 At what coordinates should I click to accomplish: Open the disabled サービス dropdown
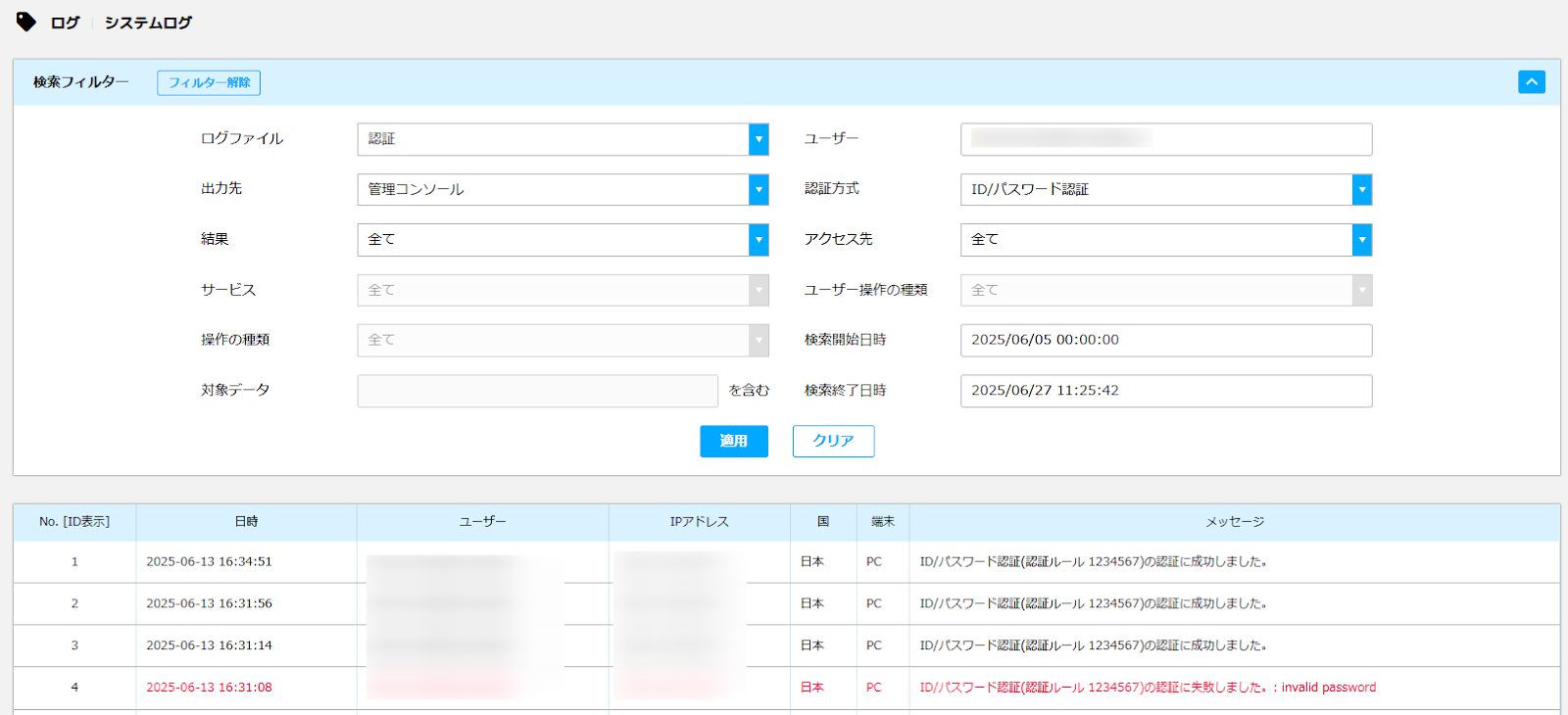coord(563,290)
